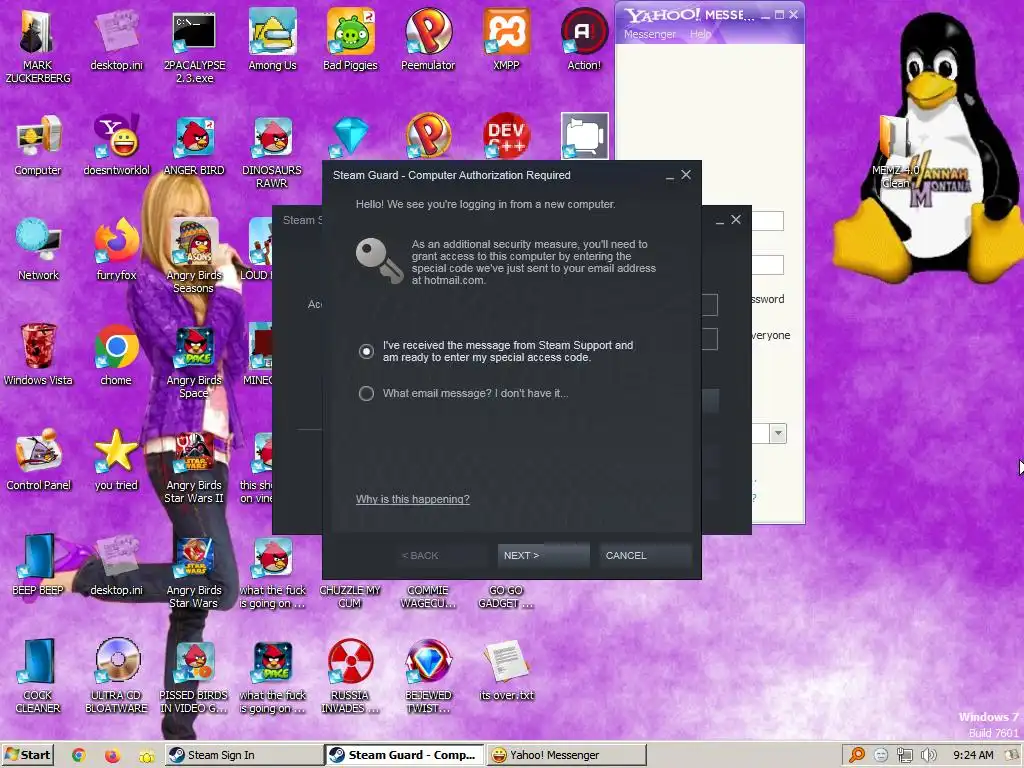Launch the BEJEWED TWIST shortcut

pyautogui.click(x=428, y=676)
